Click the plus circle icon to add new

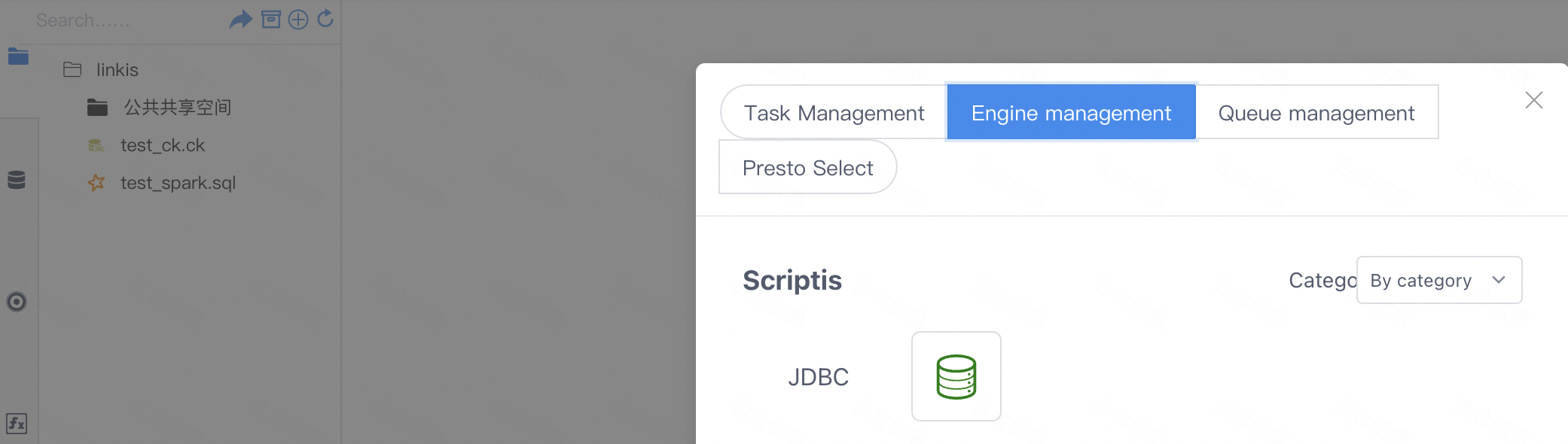pos(298,20)
